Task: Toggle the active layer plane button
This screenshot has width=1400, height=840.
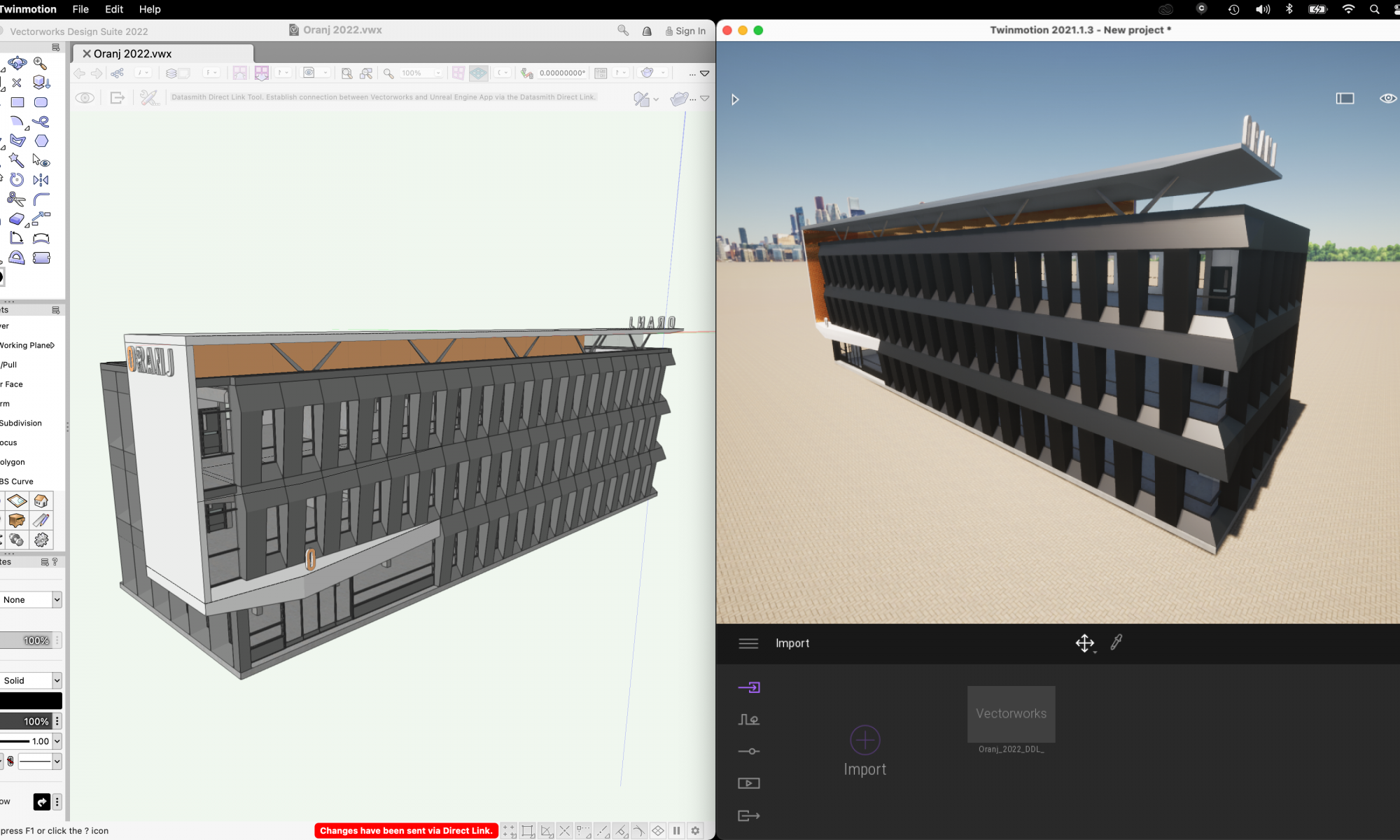Action: (479, 73)
